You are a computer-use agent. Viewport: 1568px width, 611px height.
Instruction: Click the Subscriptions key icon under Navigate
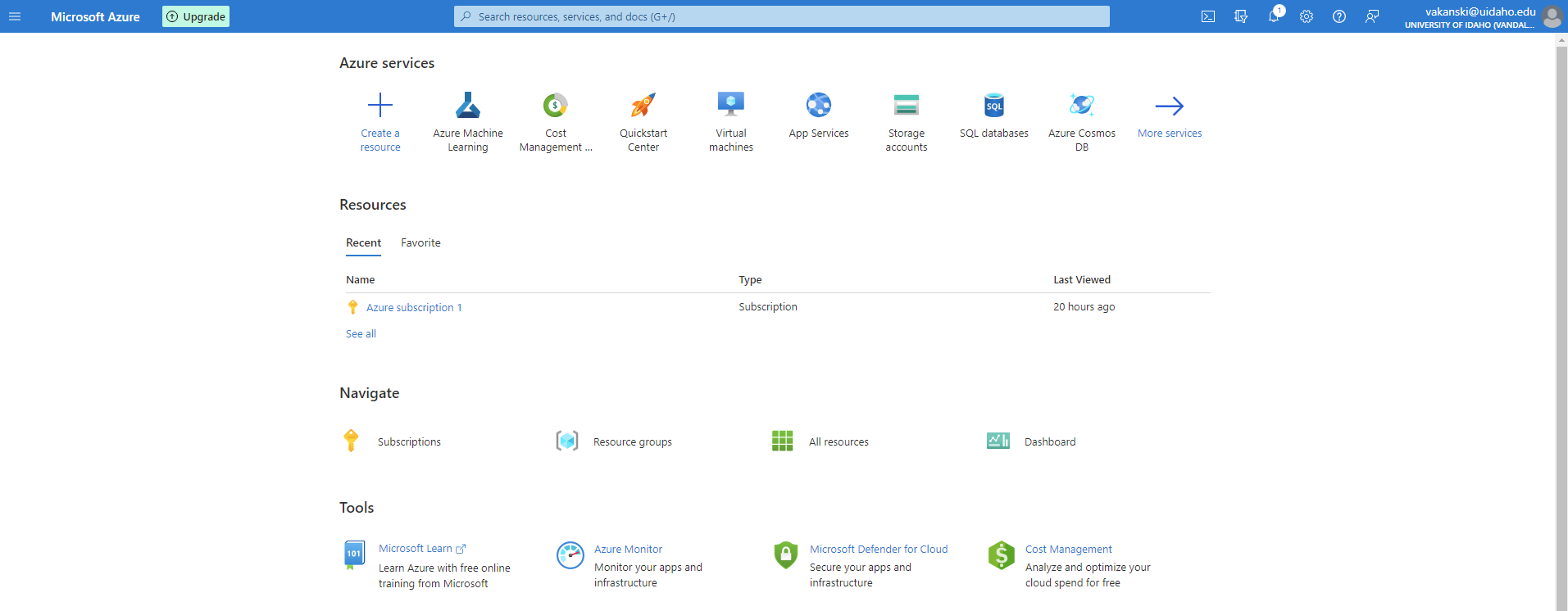[x=351, y=441]
